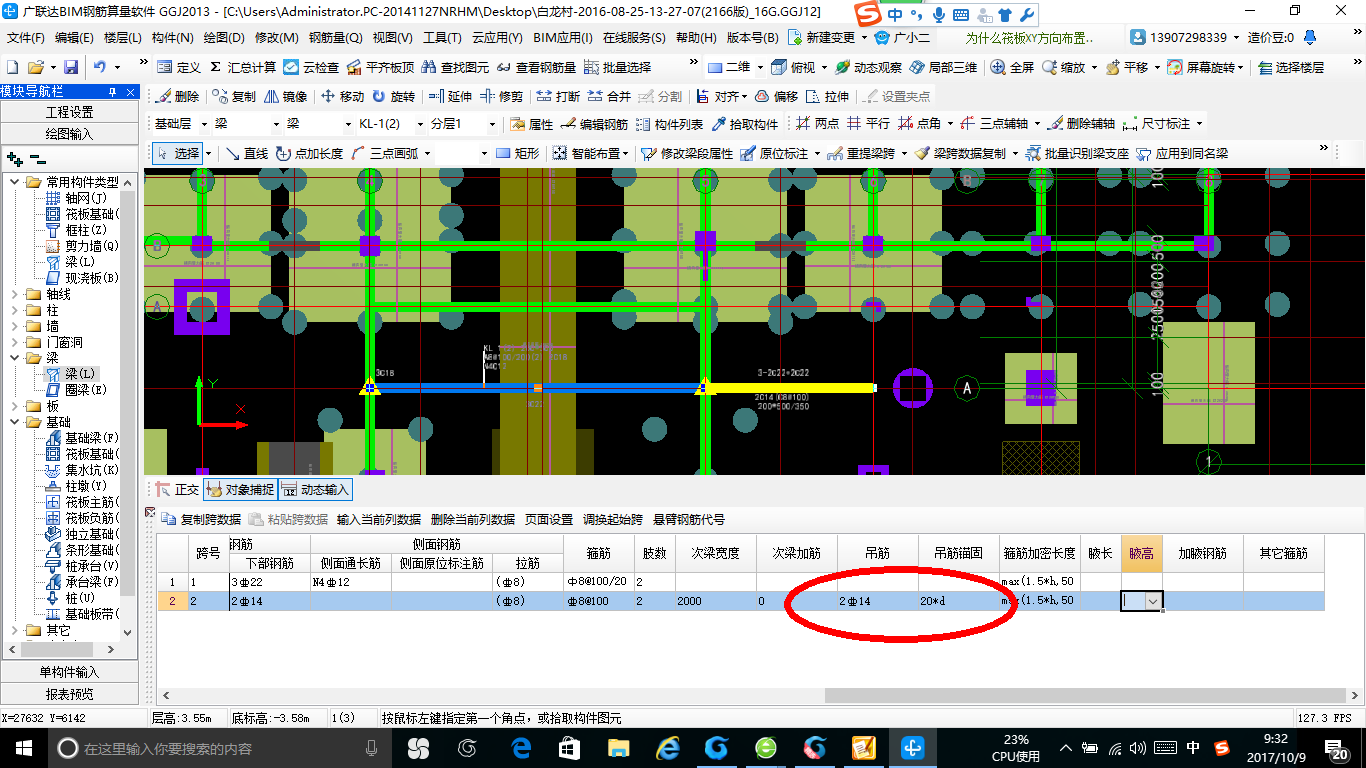Select 镜像 mirror tool
The image size is (1366, 768).
pos(285,96)
